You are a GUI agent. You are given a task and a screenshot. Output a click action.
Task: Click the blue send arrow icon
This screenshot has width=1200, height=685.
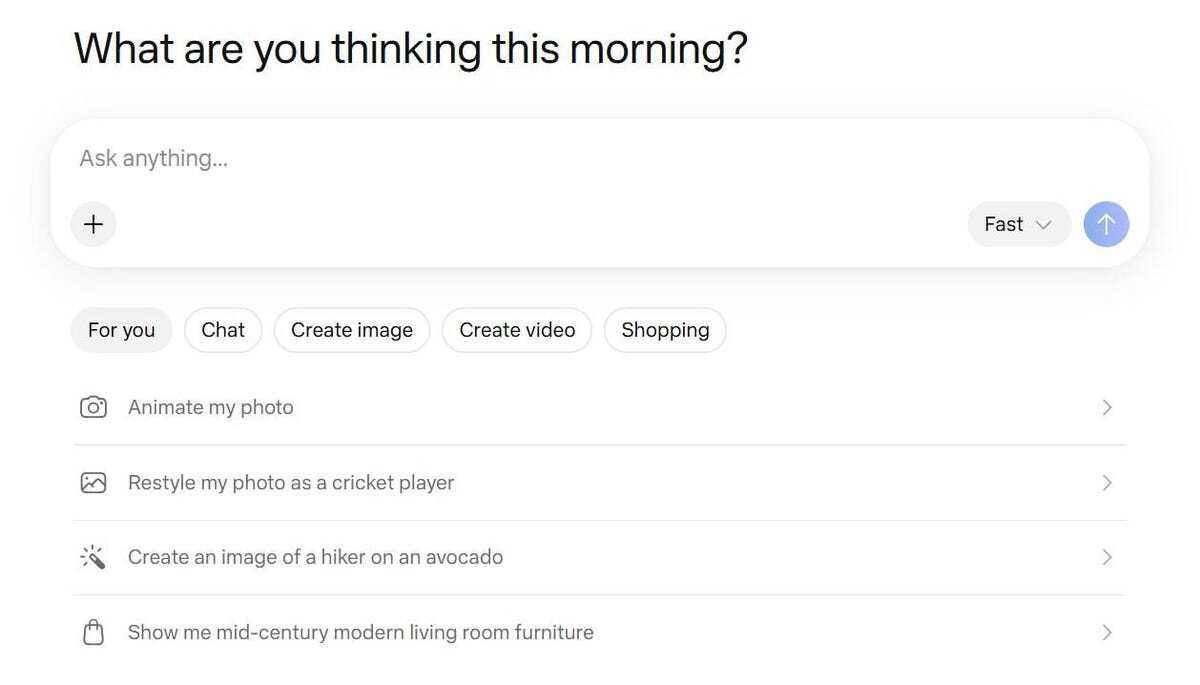1106,224
